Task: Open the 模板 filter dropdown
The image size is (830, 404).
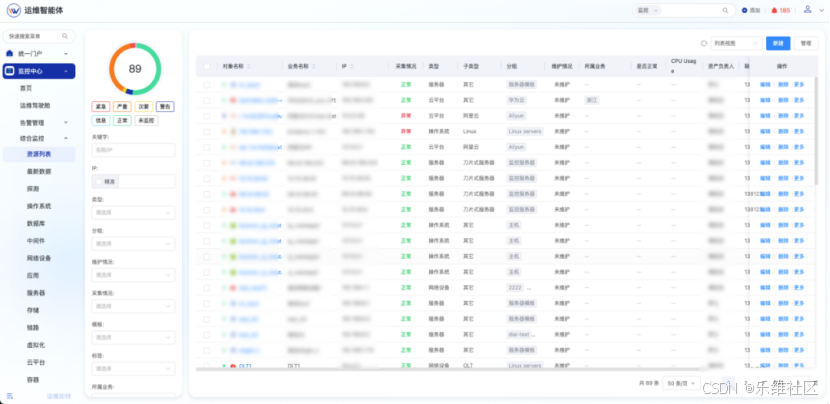Action: pyautogui.click(x=133, y=337)
